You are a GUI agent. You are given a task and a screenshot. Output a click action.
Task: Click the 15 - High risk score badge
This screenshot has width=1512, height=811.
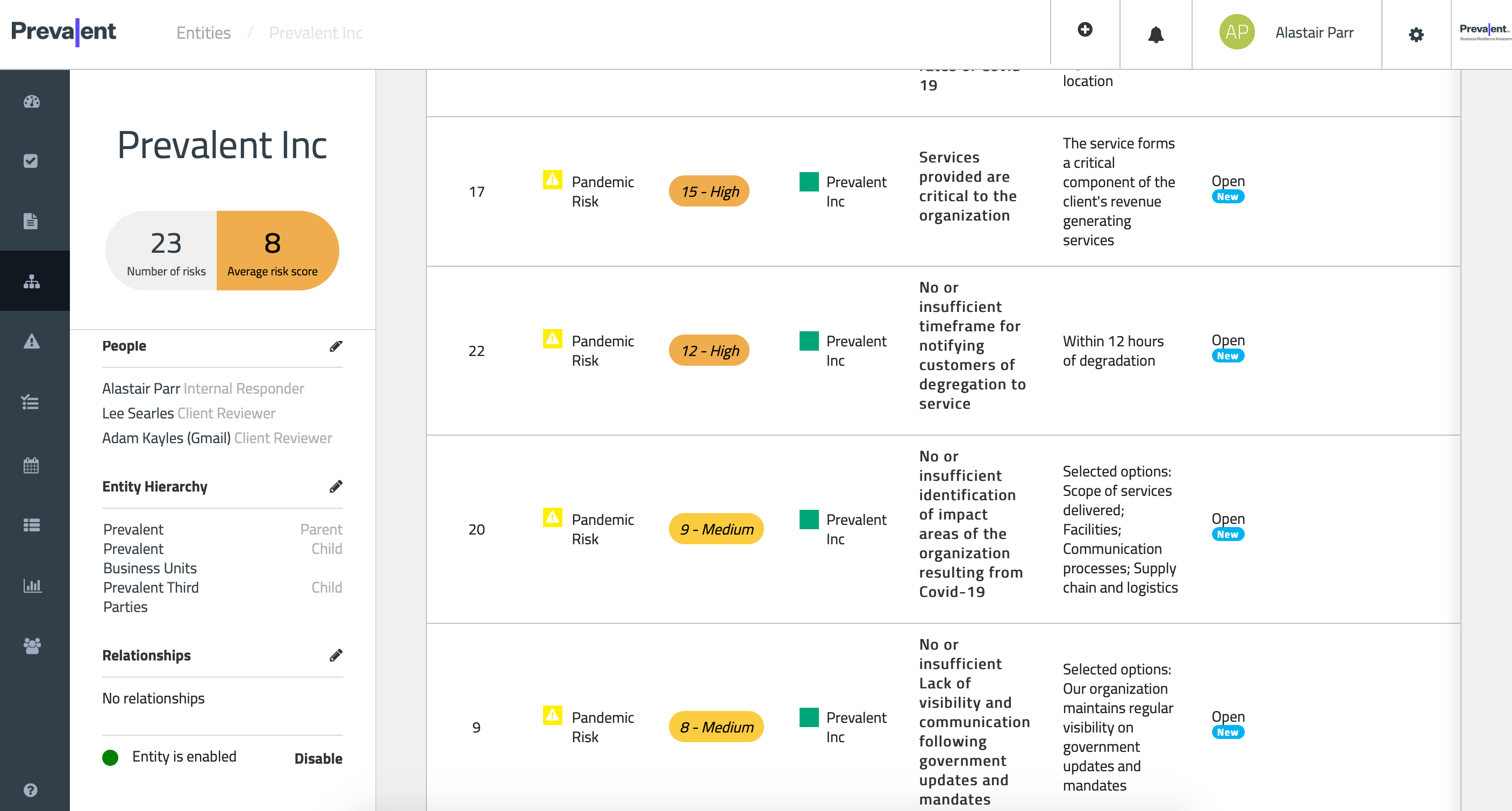pos(709,191)
